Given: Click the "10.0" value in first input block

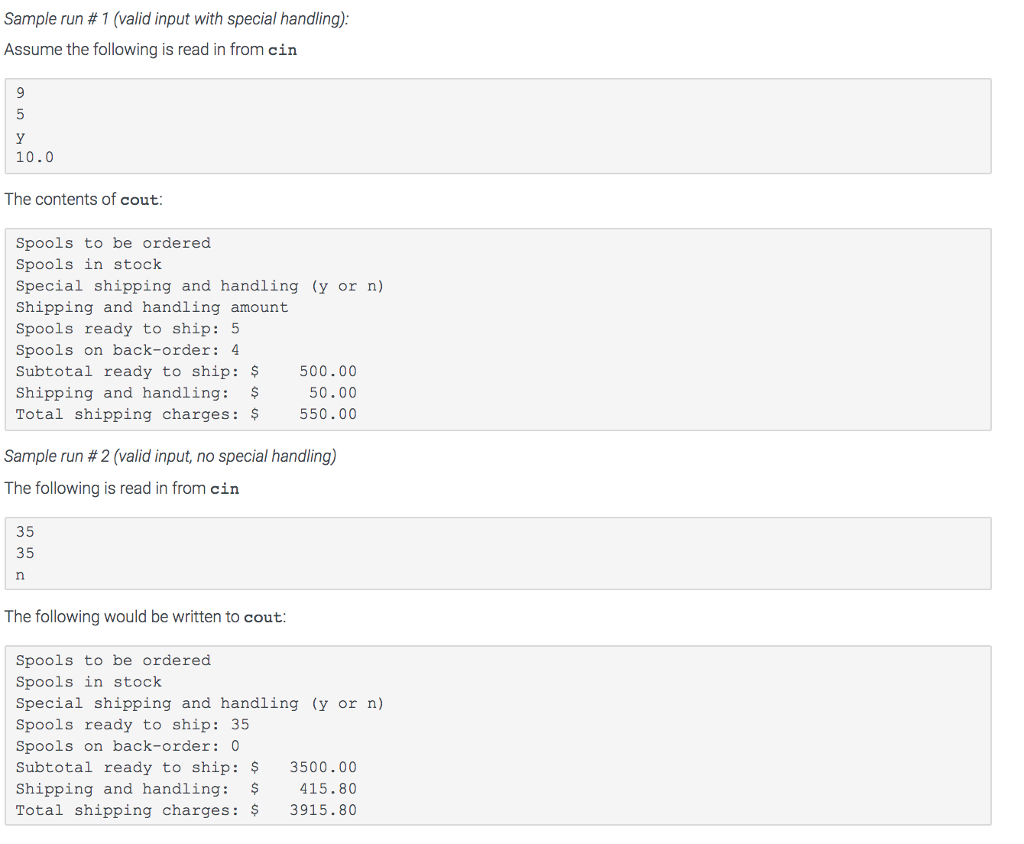Looking at the screenshot, I should coord(33,157).
